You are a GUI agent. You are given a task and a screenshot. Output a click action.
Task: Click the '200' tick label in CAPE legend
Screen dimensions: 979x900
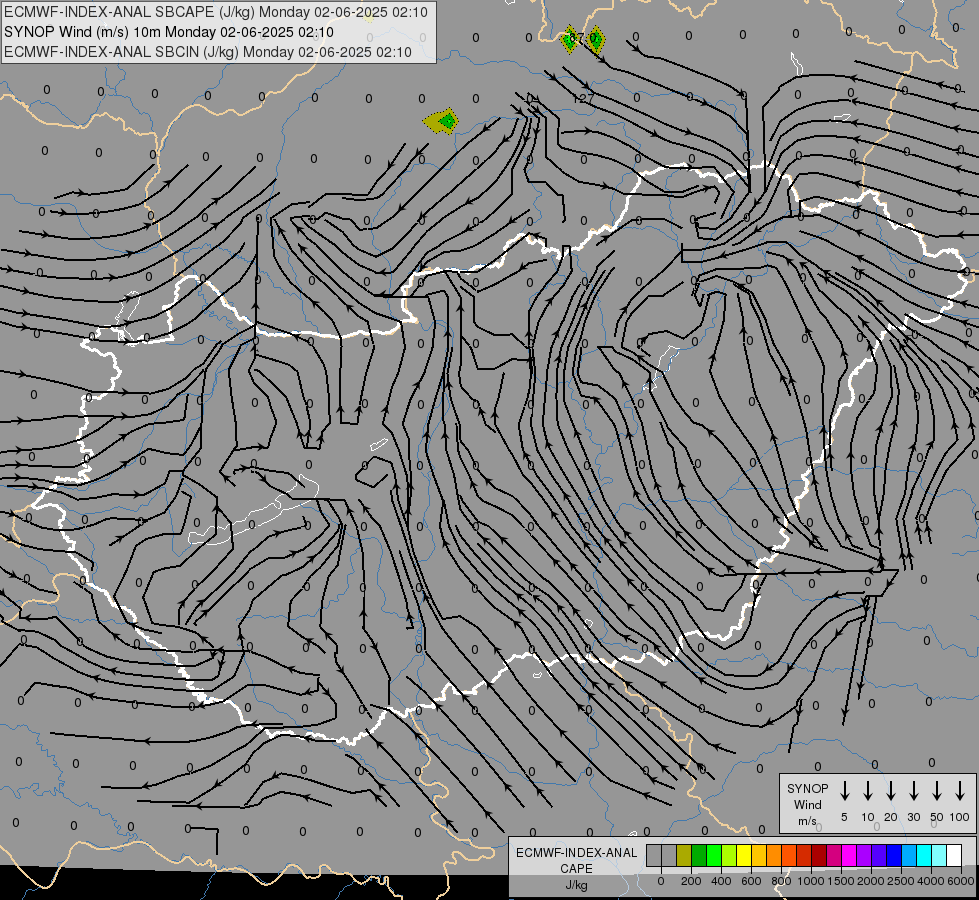click(691, 881)
